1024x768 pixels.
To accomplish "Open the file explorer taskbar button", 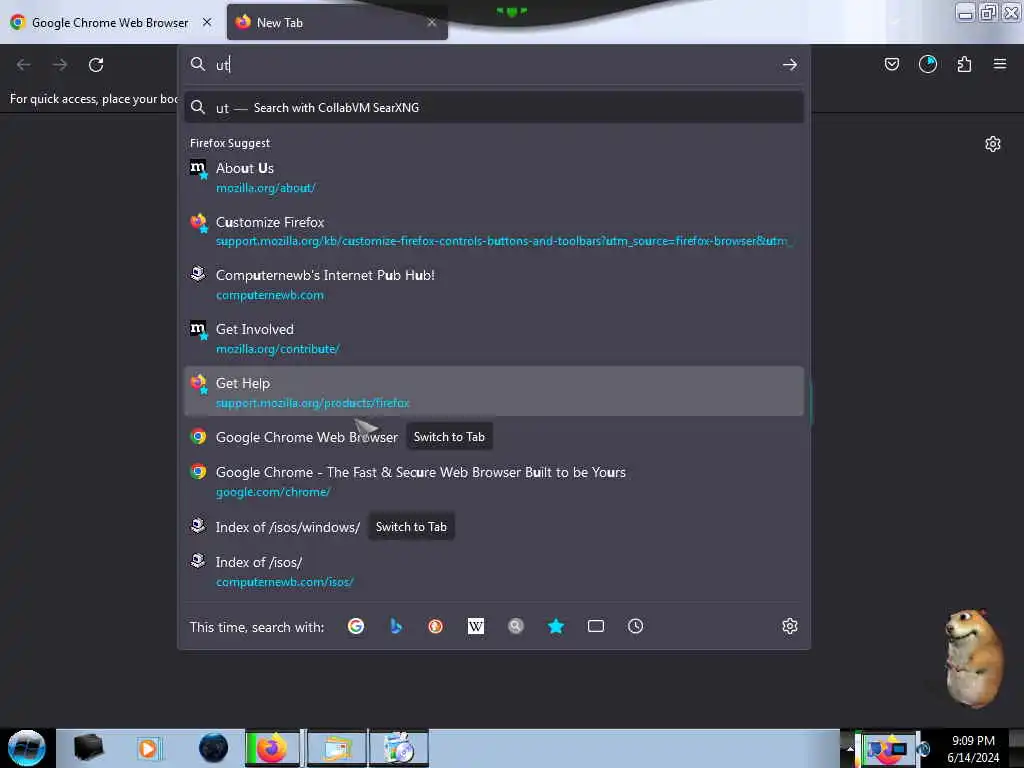I will 337,748.
